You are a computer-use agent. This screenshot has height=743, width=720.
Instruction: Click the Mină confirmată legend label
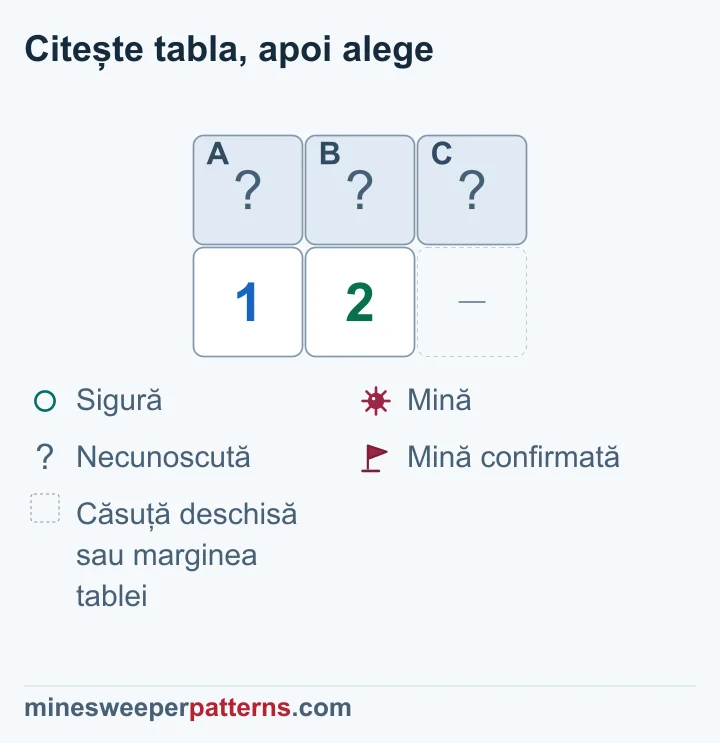point(513,457)
